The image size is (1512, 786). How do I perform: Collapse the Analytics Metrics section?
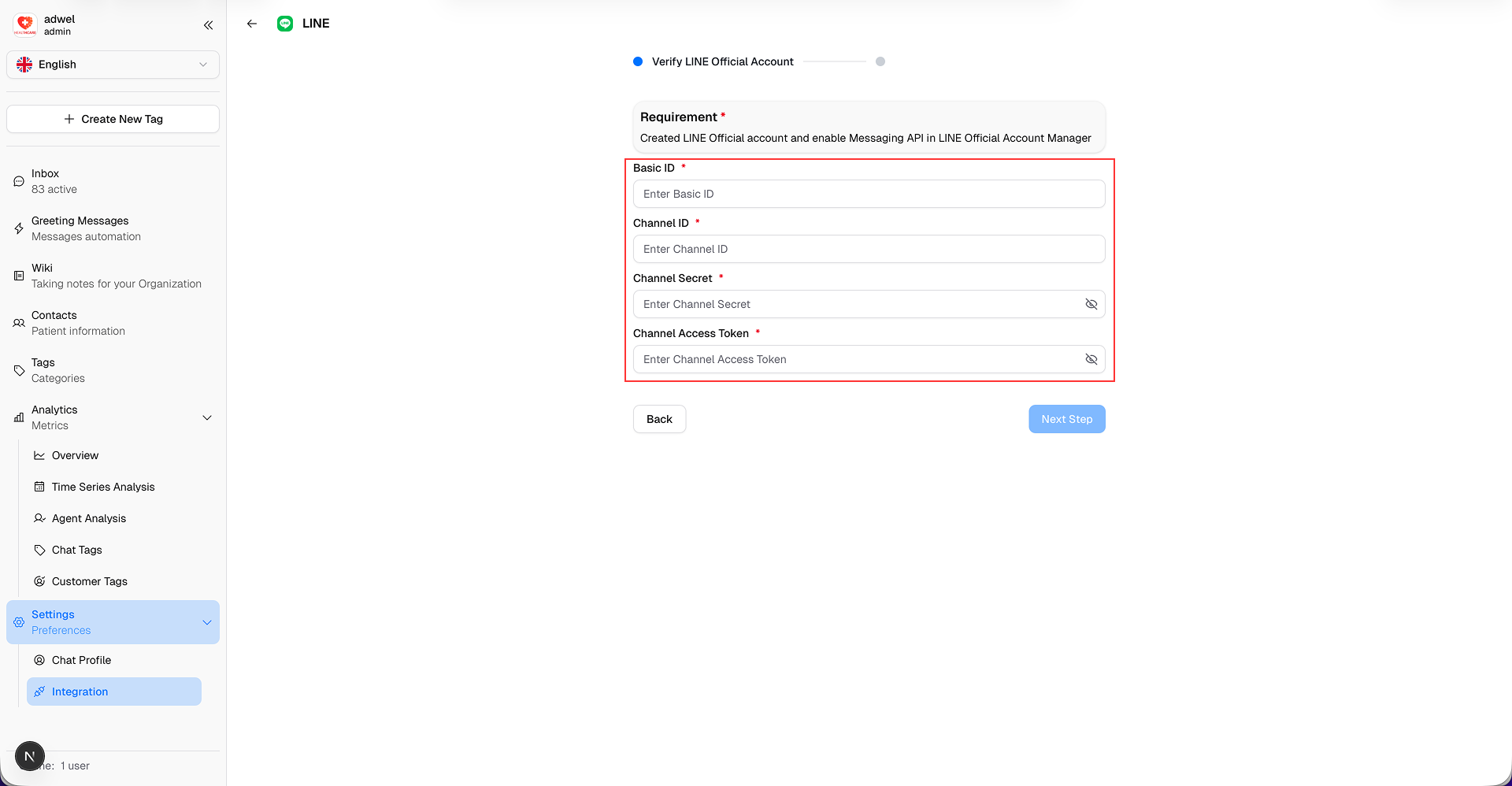(x=206, y=417)
